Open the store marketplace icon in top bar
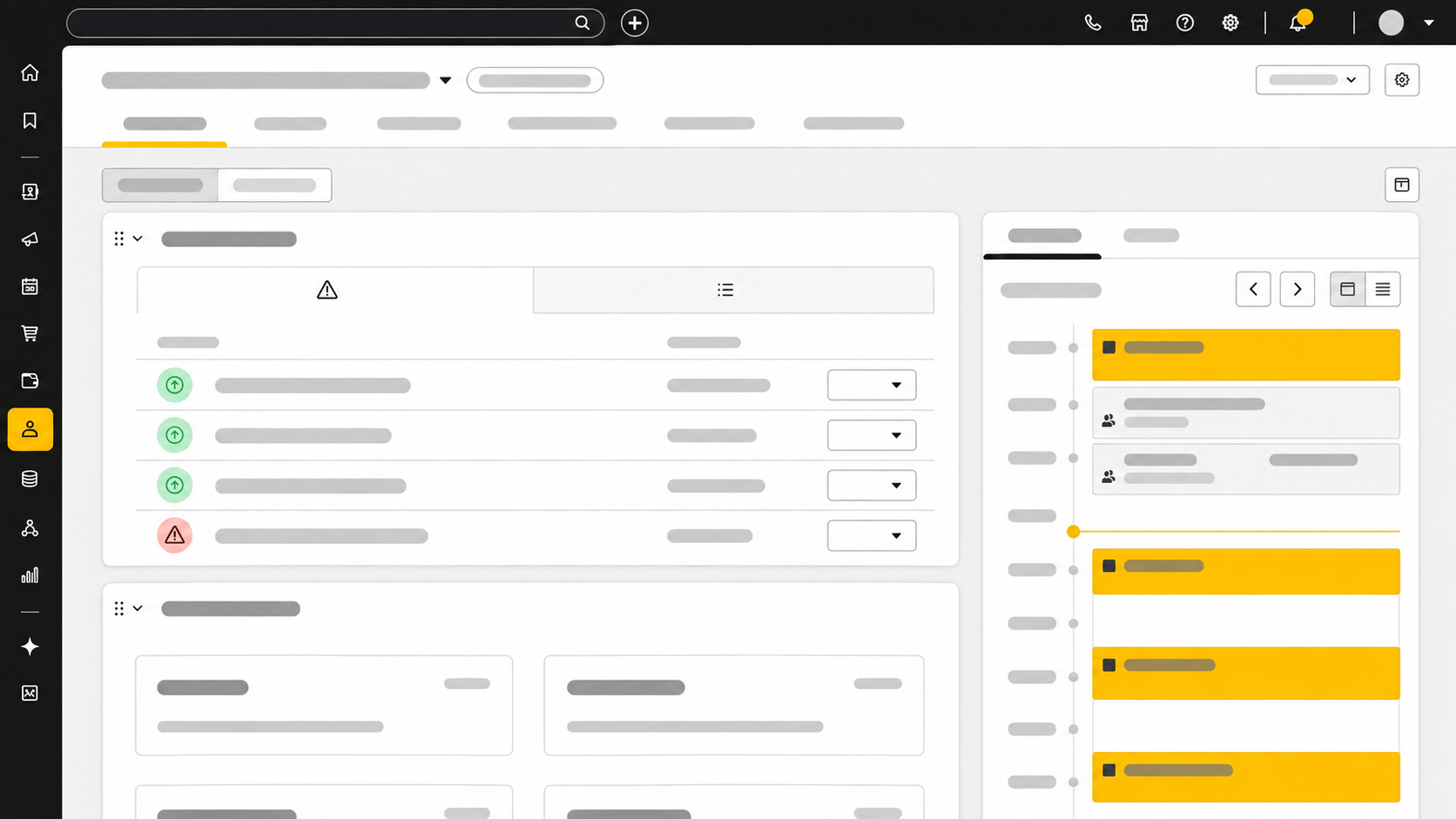Viewport: 1456px width, 819px height. click(1139, 23)
